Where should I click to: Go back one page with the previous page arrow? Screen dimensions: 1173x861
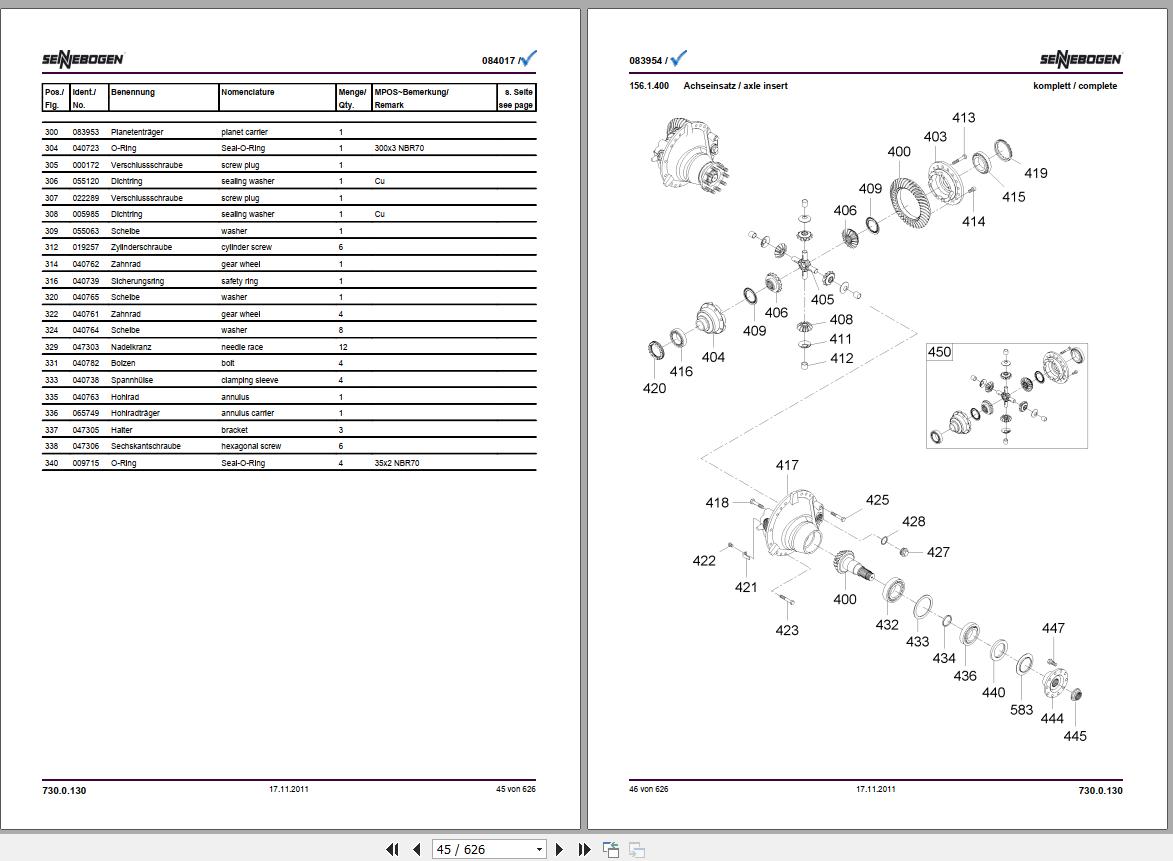416,848
